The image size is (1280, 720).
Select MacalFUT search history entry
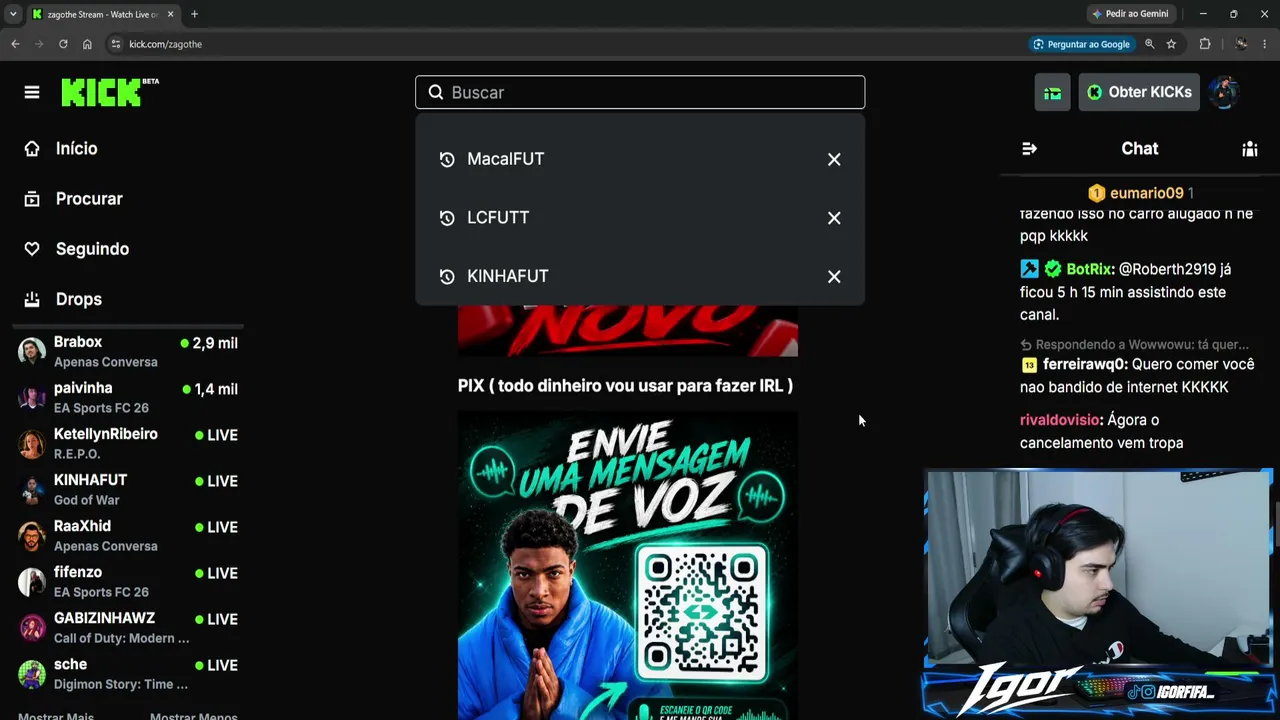point(640,159)
